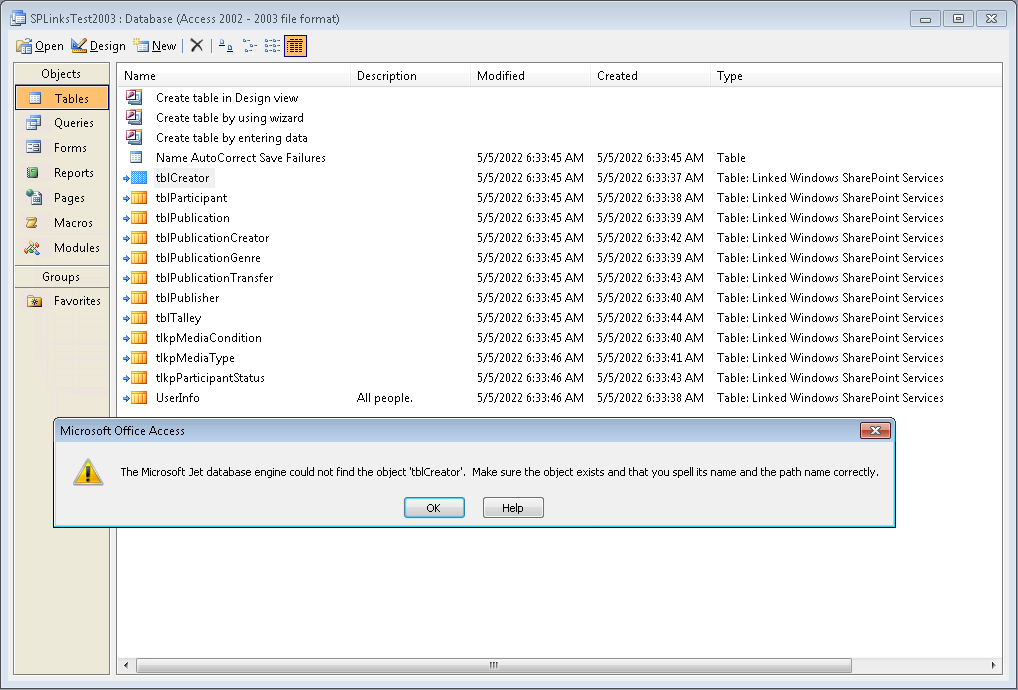Click the Create table by using wizard icon
Image resolution: width=1018 pixels, height=690 pixels.
(134, 117)
